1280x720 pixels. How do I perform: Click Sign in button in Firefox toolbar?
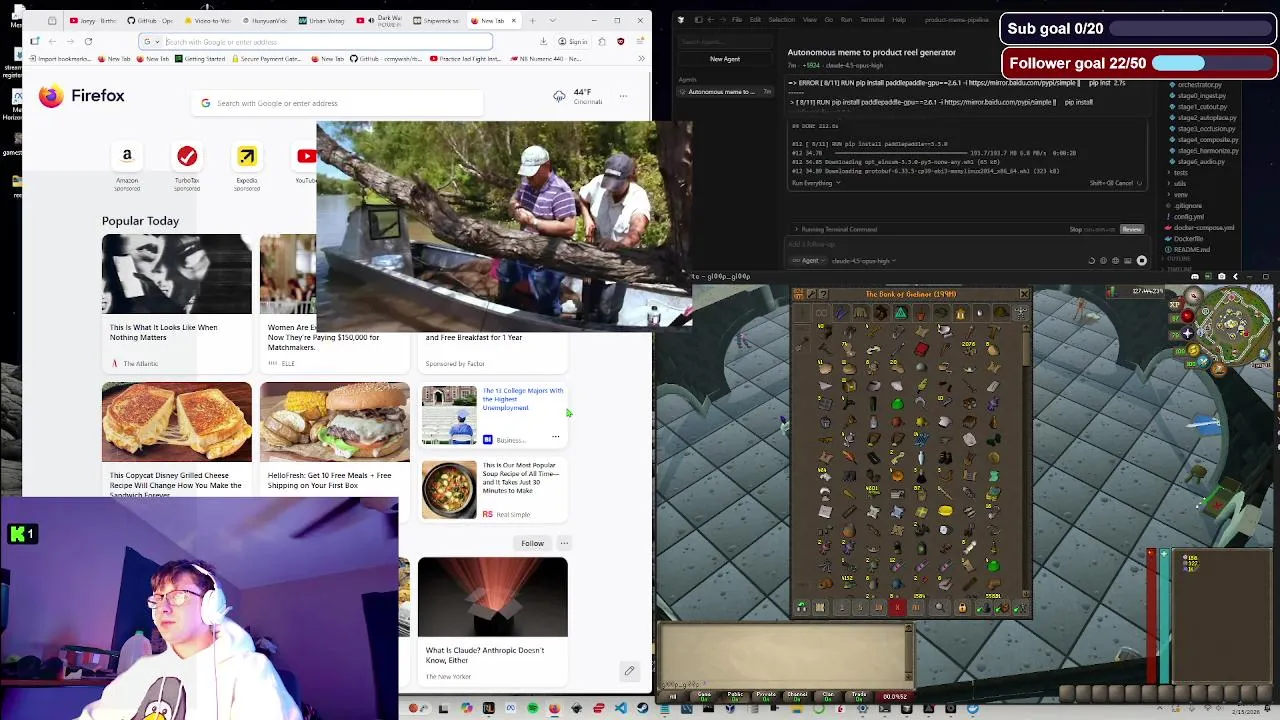572,41
